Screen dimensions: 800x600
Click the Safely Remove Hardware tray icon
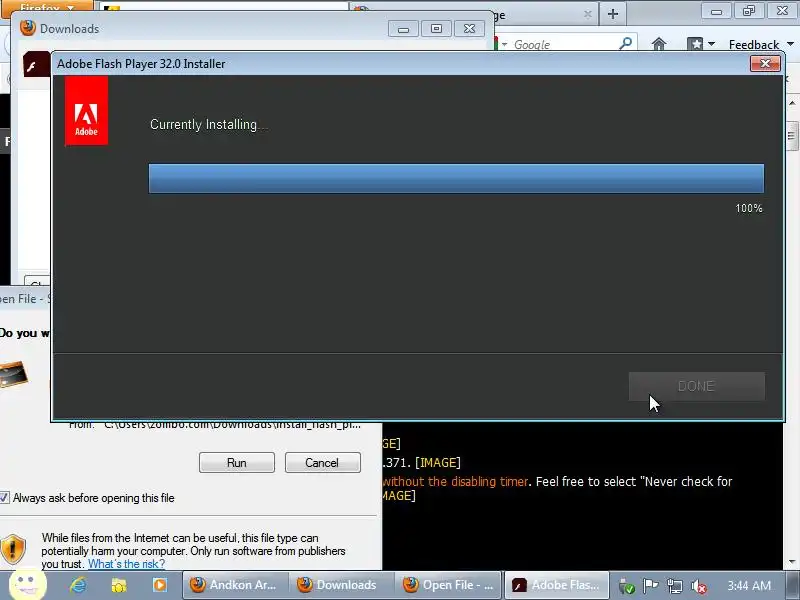626,587
